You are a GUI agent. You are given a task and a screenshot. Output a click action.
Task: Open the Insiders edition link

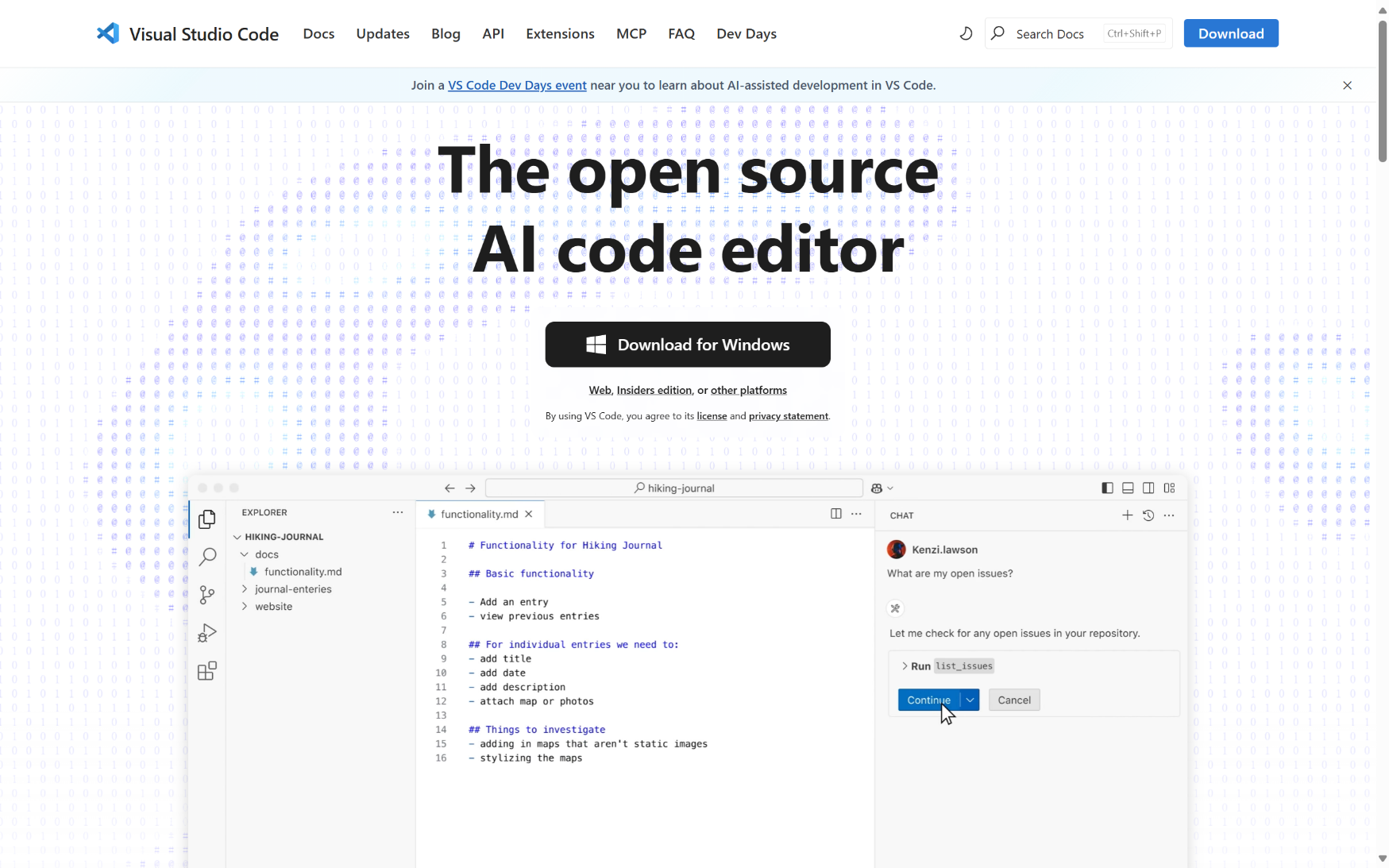click(x=654, y=390)
